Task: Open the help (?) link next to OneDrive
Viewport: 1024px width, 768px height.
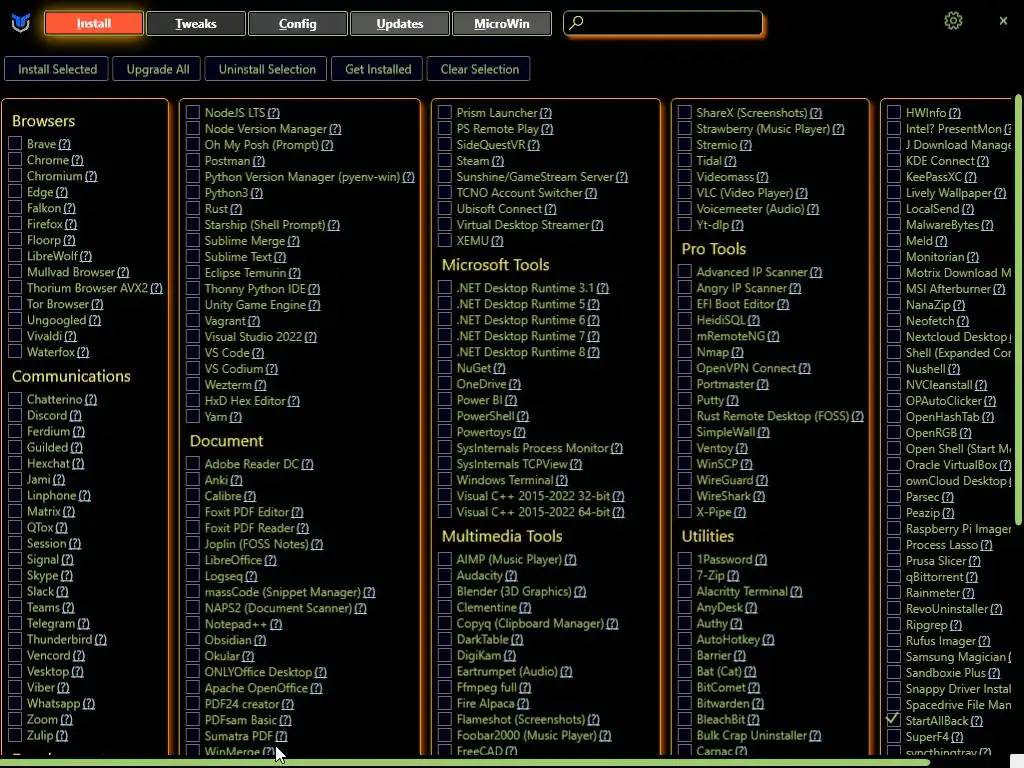Action: pyautogui.click(x=515, y=384)
